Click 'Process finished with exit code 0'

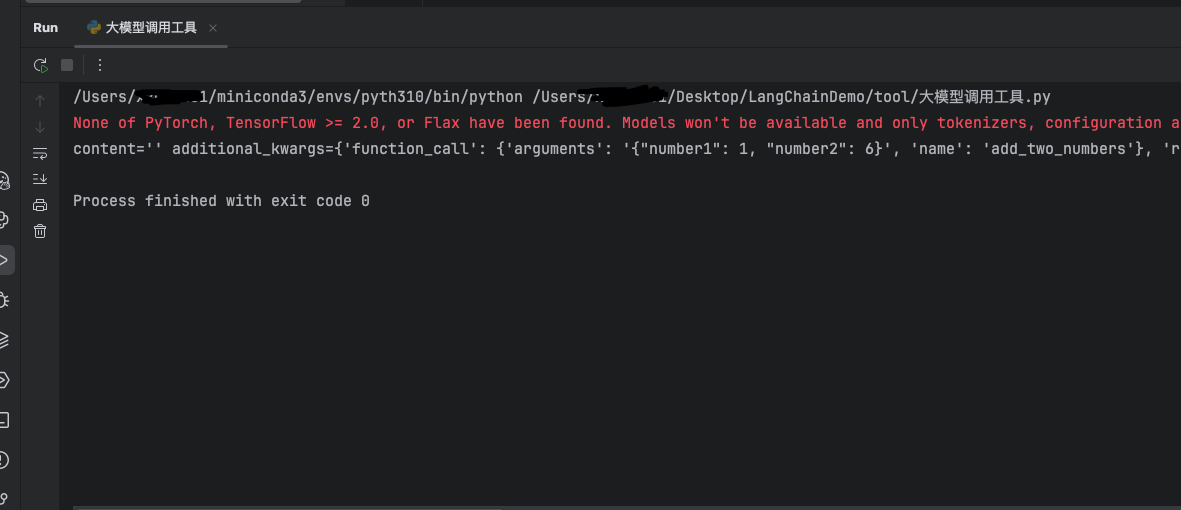coord(221,201)
